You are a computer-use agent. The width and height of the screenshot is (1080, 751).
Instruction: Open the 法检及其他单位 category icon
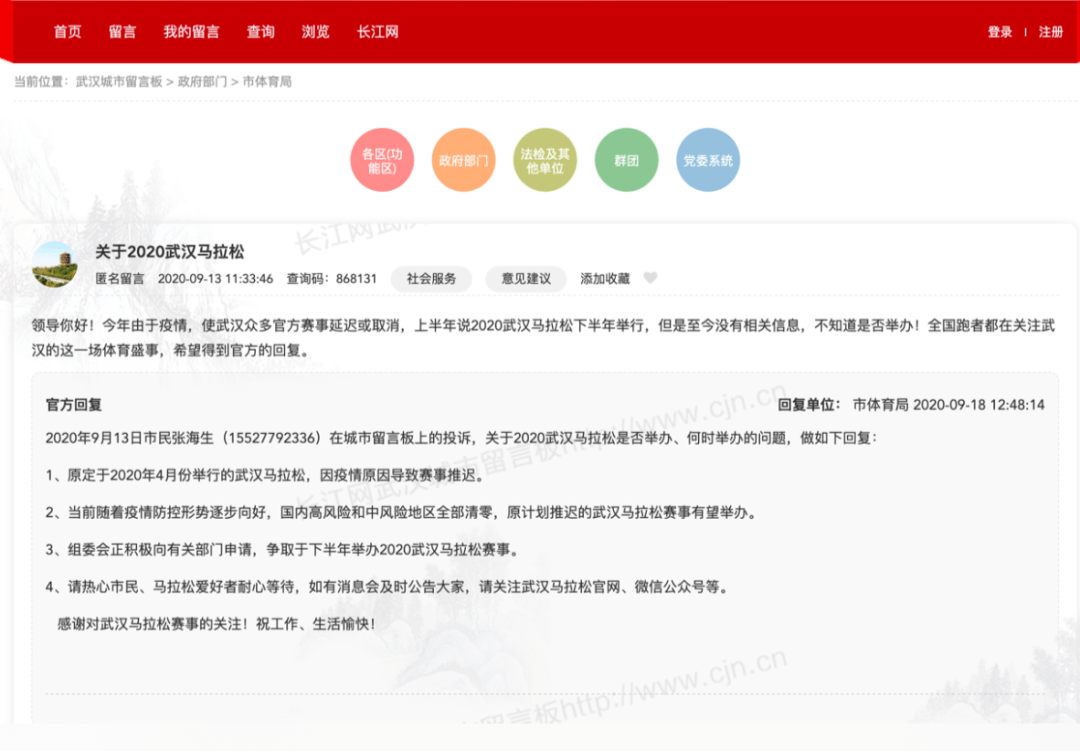tap(544, 159)
